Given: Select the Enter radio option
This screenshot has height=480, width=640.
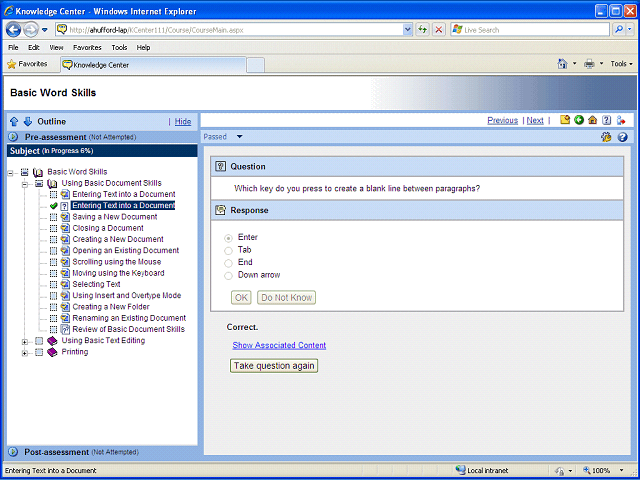Looking at the screenshot, I should pyautogui.click(x=229, y=238).
